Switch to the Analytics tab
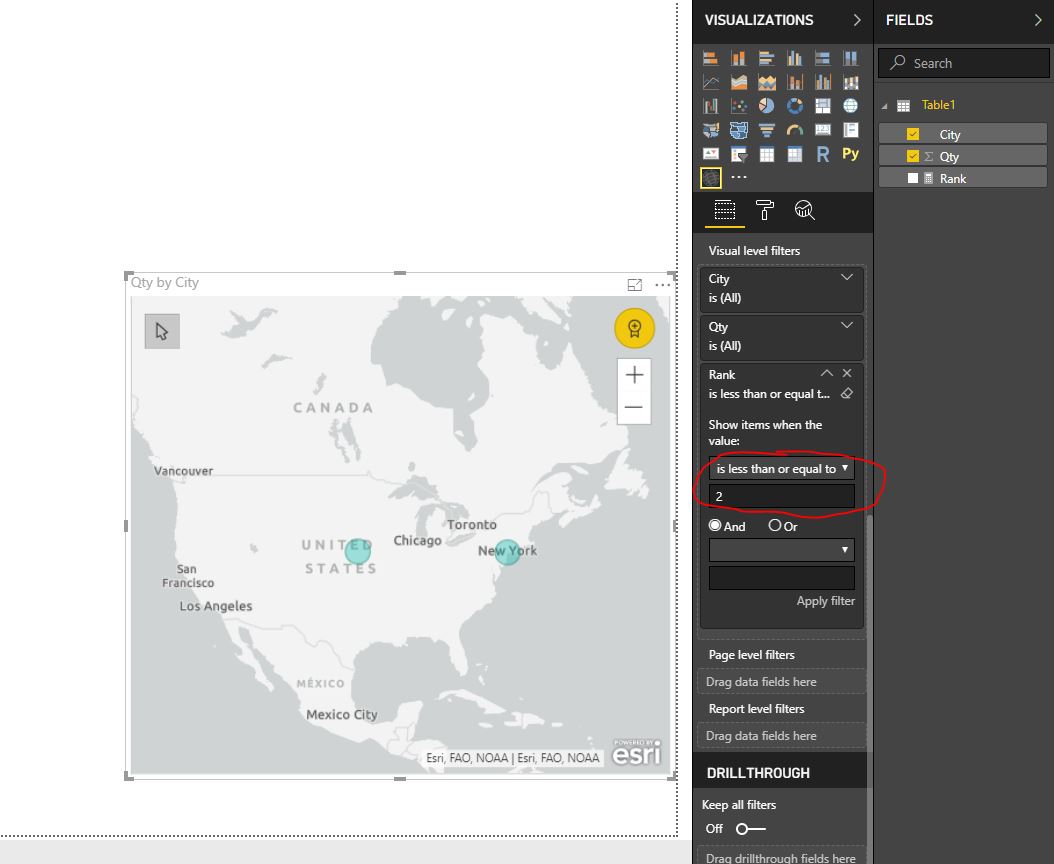1054x864 pixels. point(805,210)
